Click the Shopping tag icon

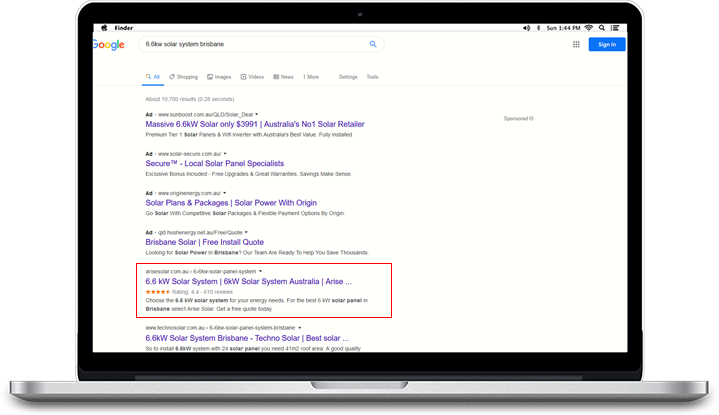click(171, 77)
